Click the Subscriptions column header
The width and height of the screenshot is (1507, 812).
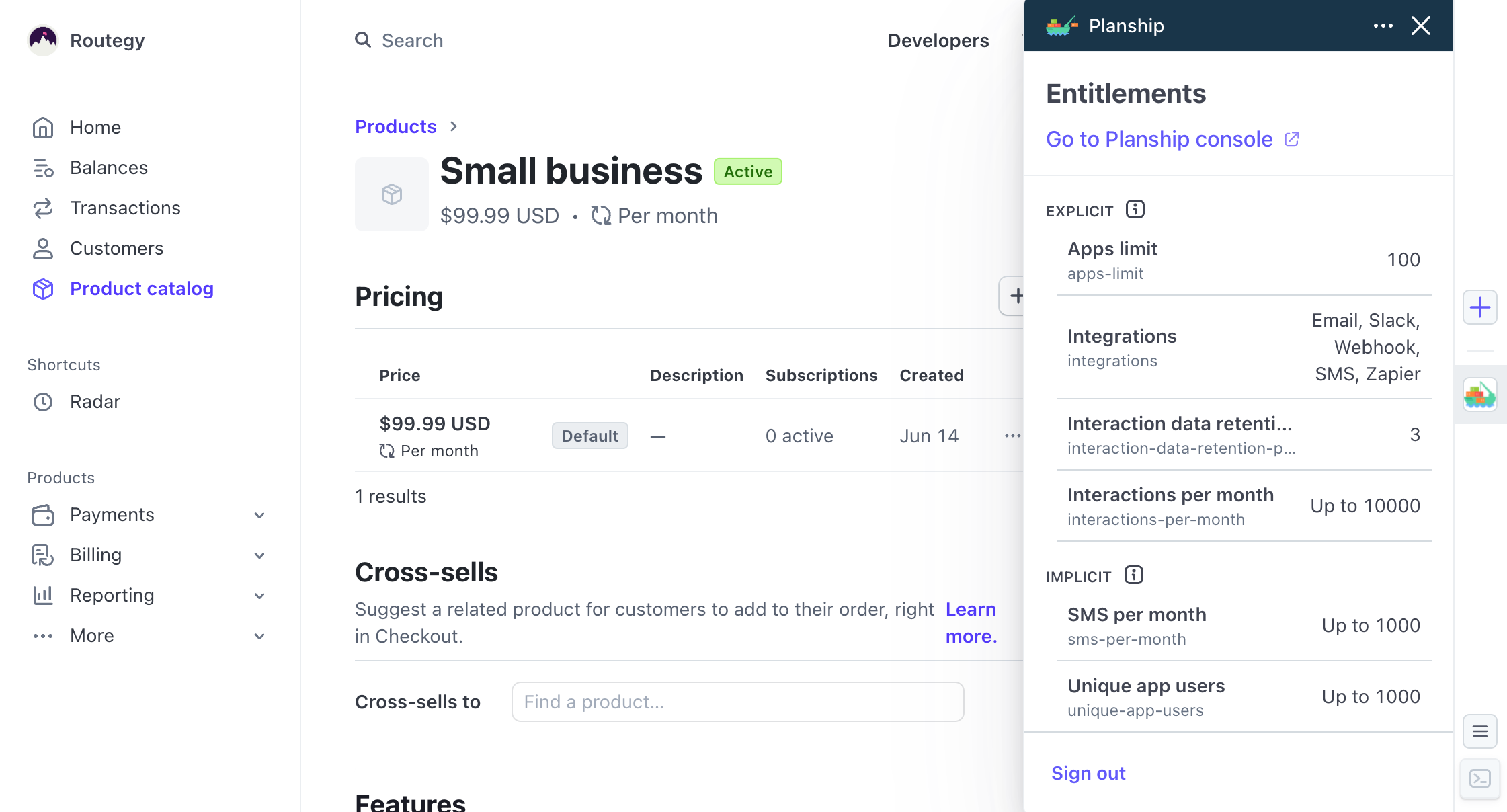click(821, 375)
